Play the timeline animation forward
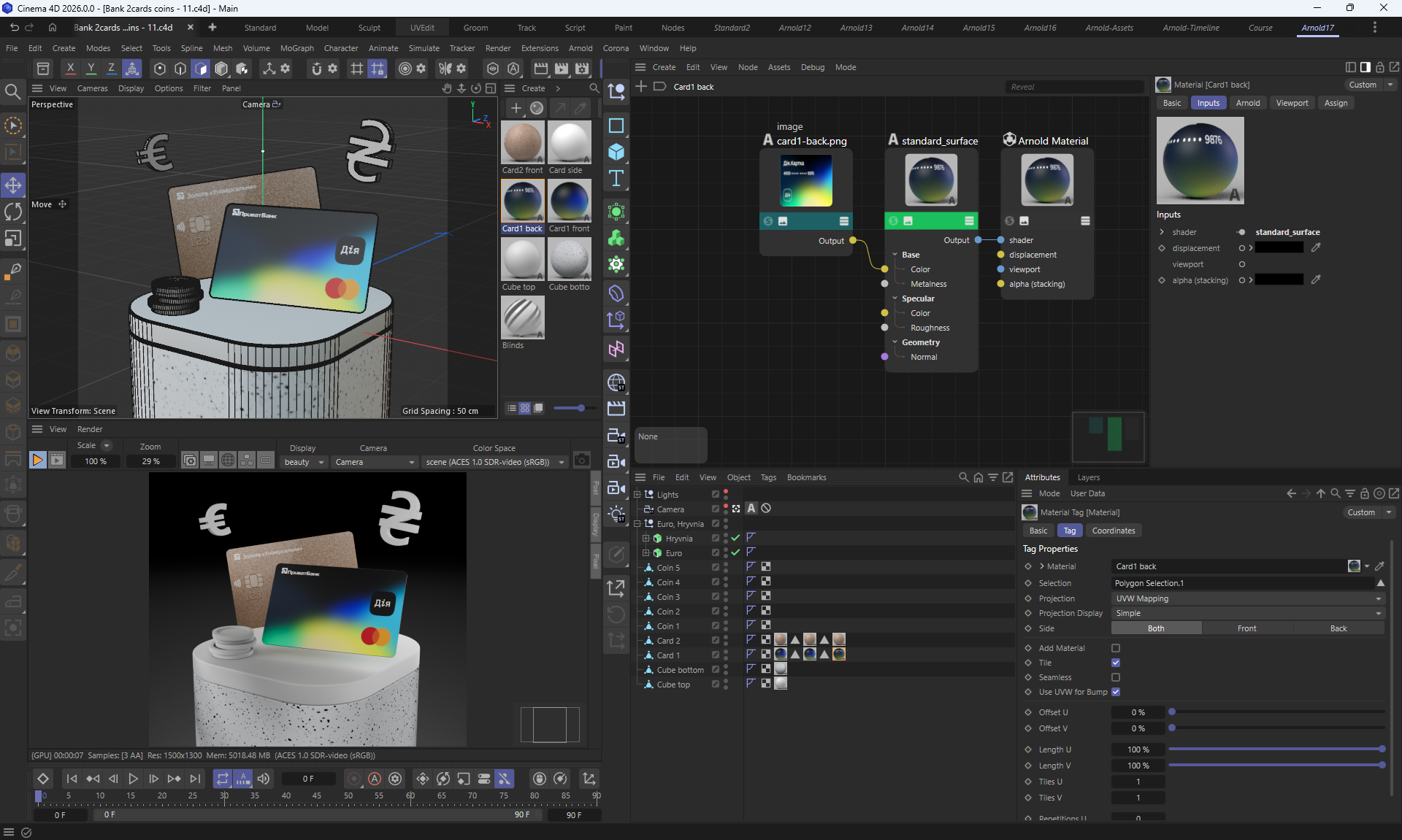 [133, 779]
